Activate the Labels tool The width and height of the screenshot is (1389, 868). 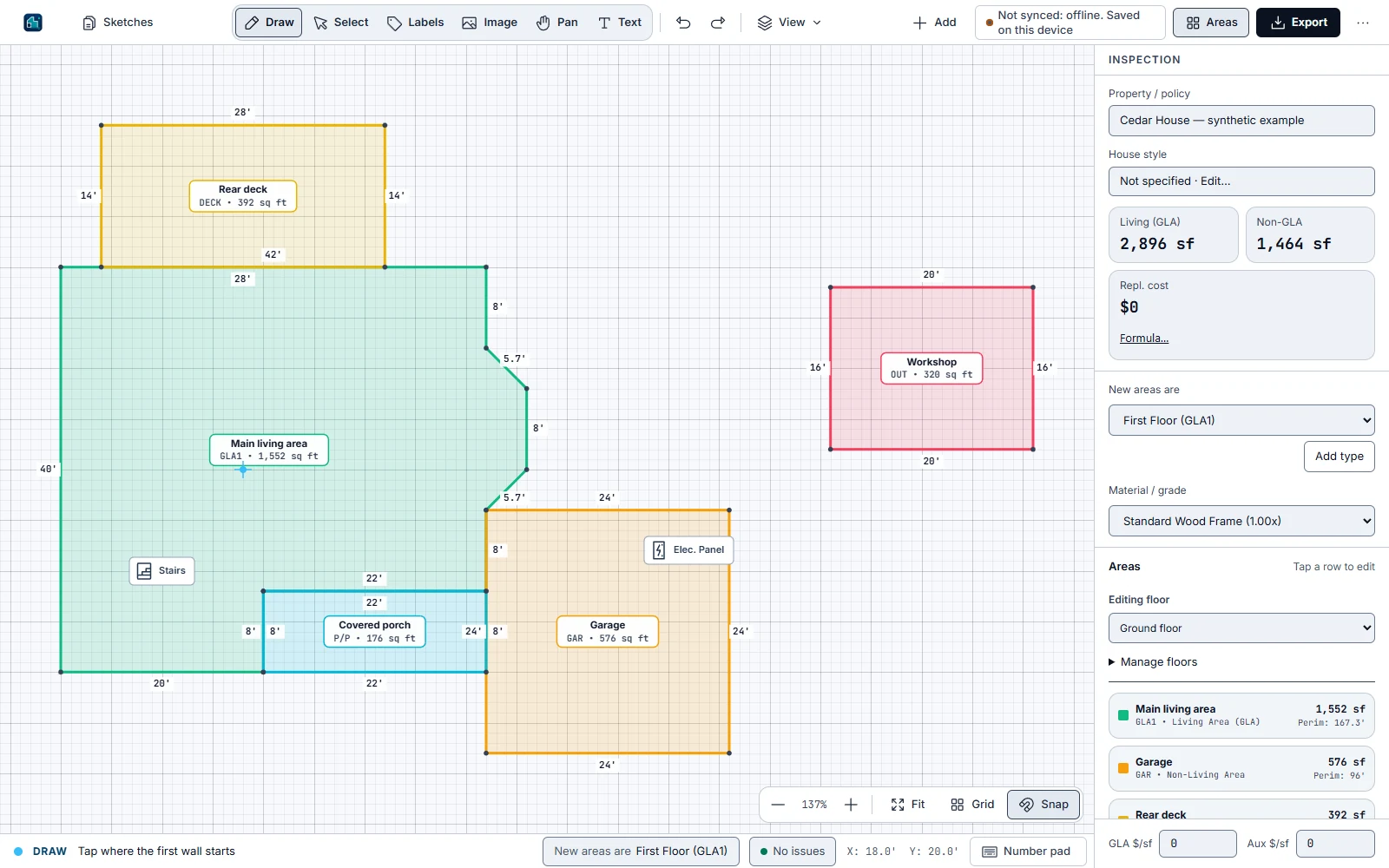(415, 23)
